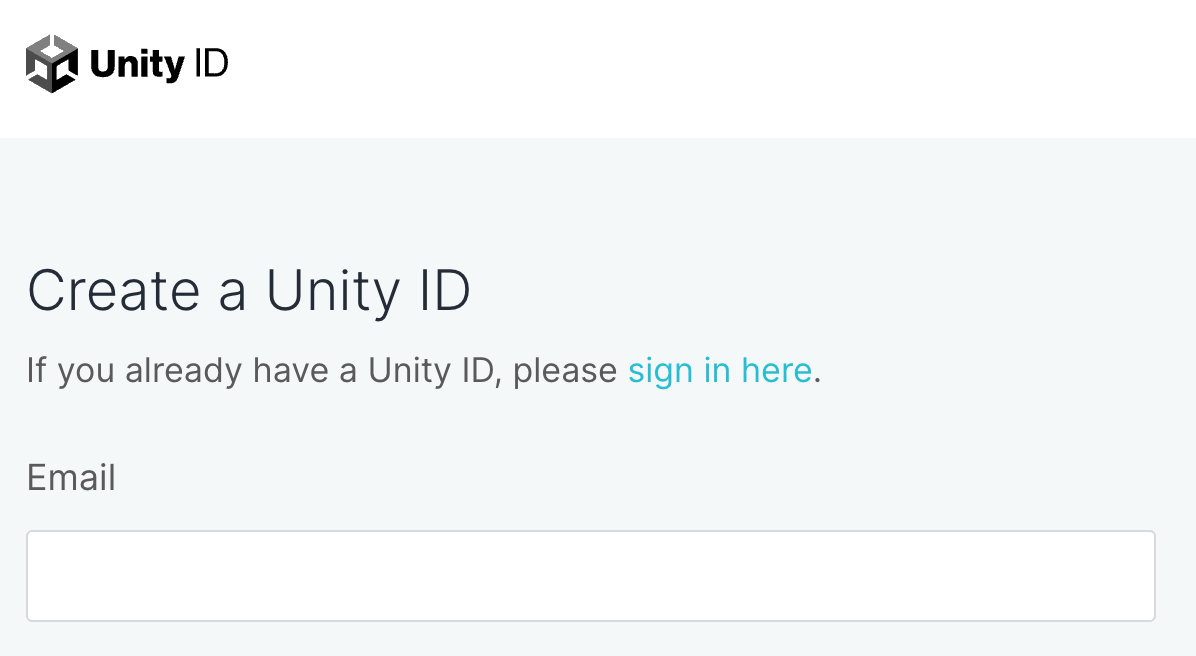
Task: Click the right end of the Email text box
Action: (x=1140, y=576)
